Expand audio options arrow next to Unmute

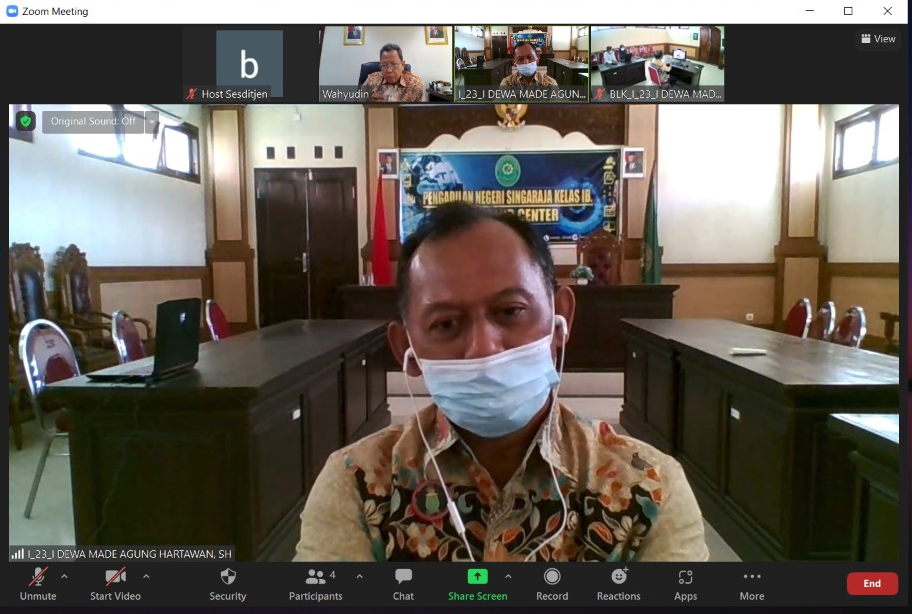click(x=64, y=576)
